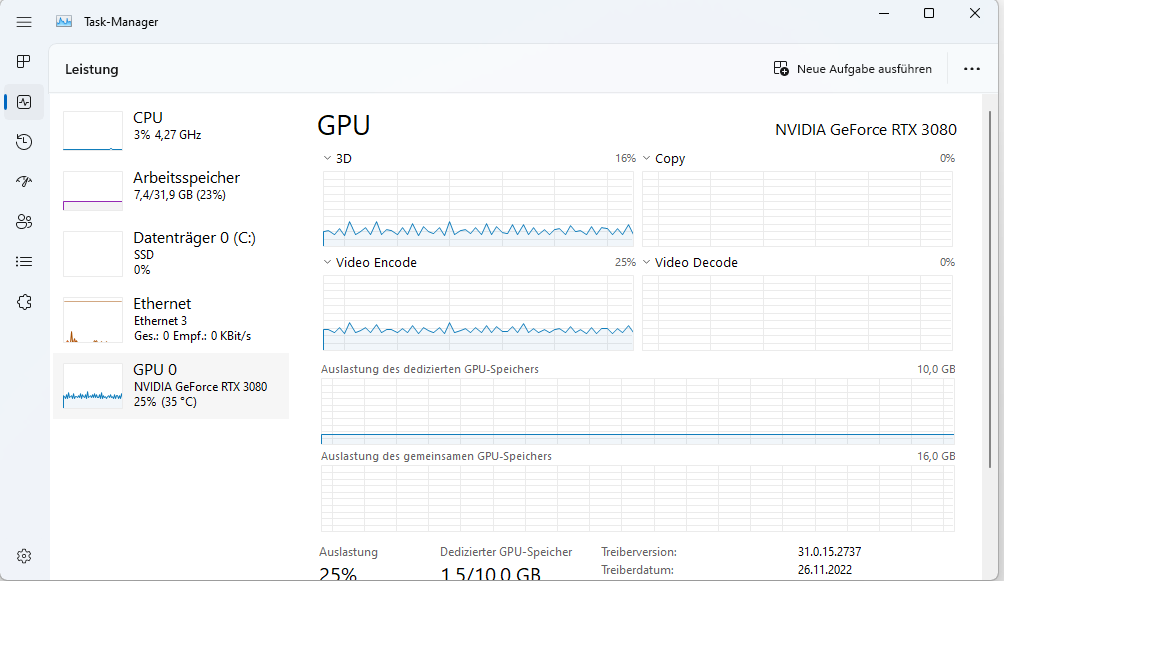Collapse the Video Encode graph section
The image size is (1152, 648).
pyautogui.click(x=326, y=262)
